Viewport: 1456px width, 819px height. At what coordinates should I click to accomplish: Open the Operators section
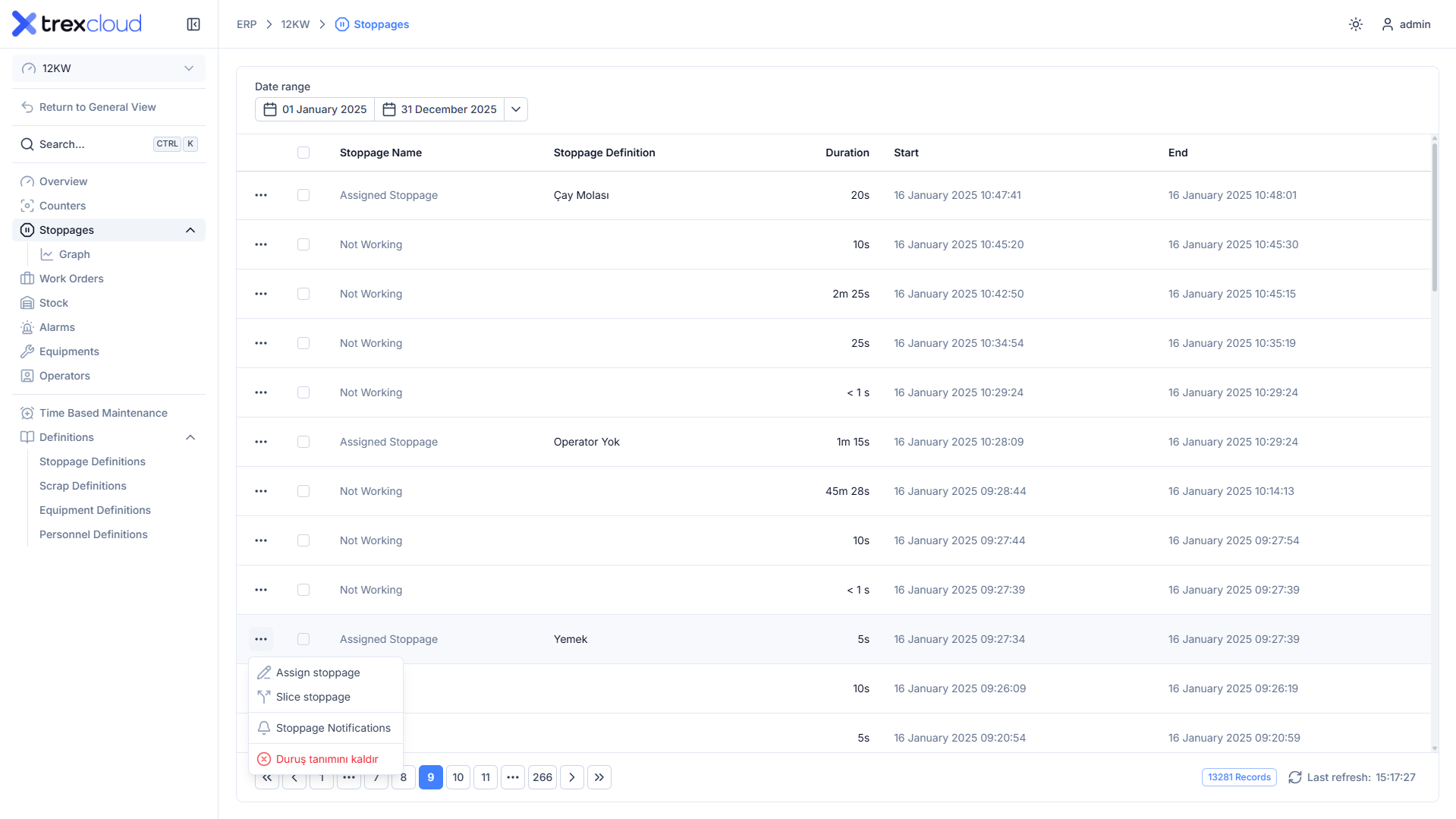click(x=108, y=376)
